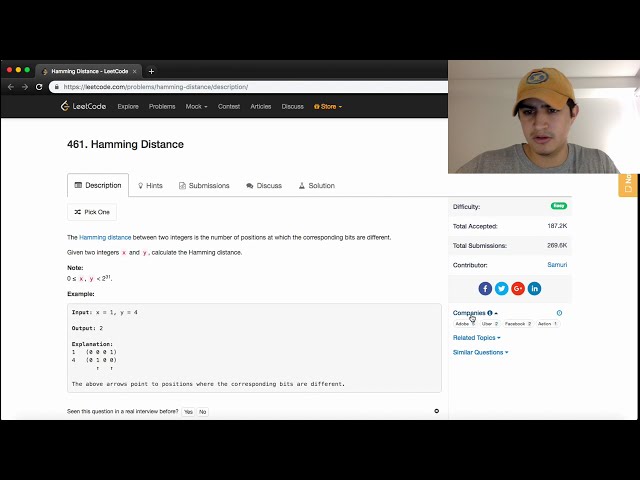
Task: Click the site lock icon in address bar
Action: coord(57,87)
